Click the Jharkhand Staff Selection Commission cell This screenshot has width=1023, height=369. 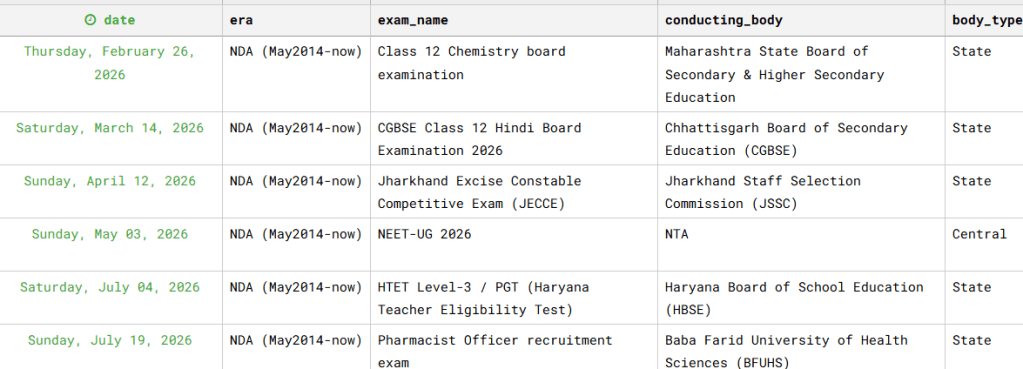801,192
